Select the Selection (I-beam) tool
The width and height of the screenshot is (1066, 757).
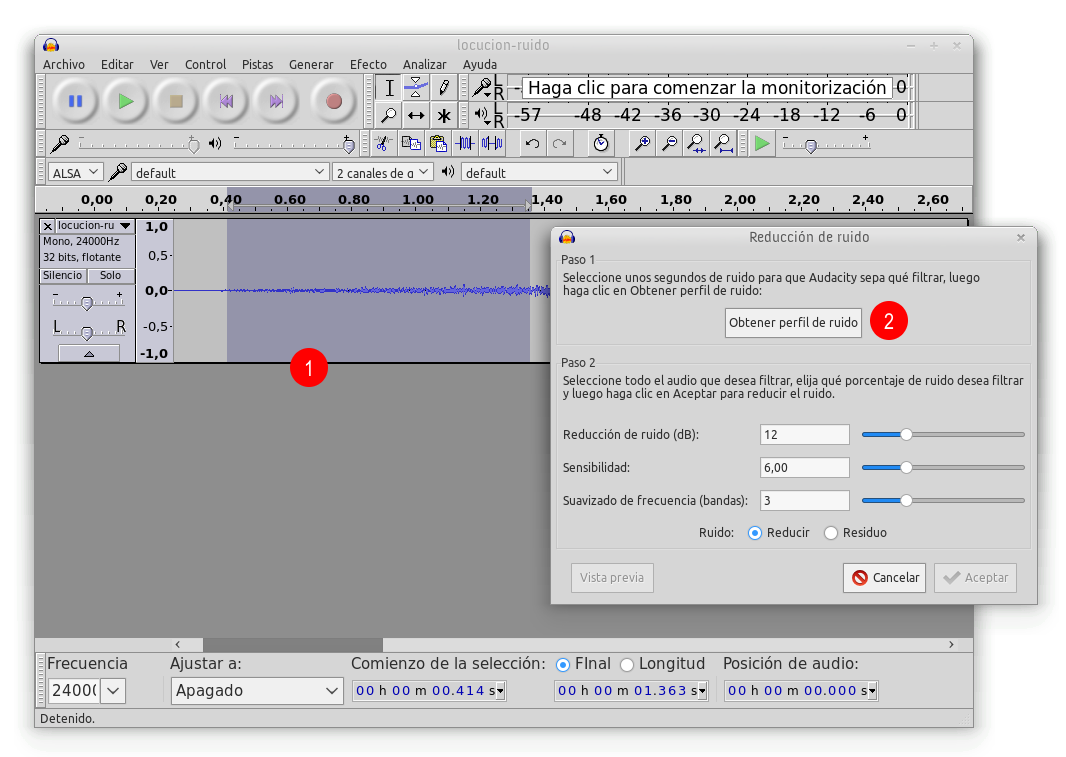click(389, 88)
